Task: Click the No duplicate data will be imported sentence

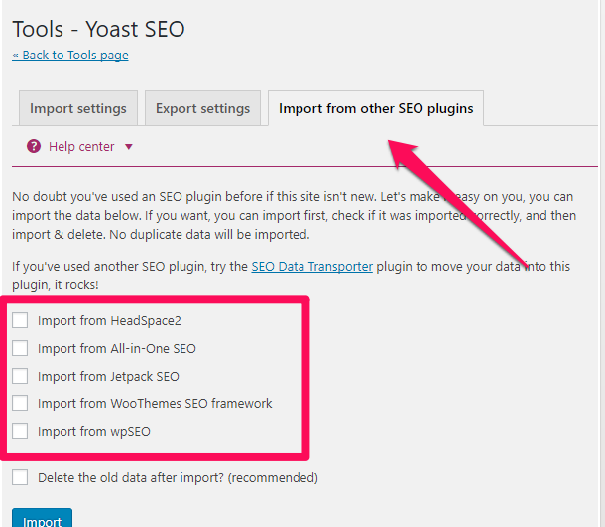Action: 209,235
